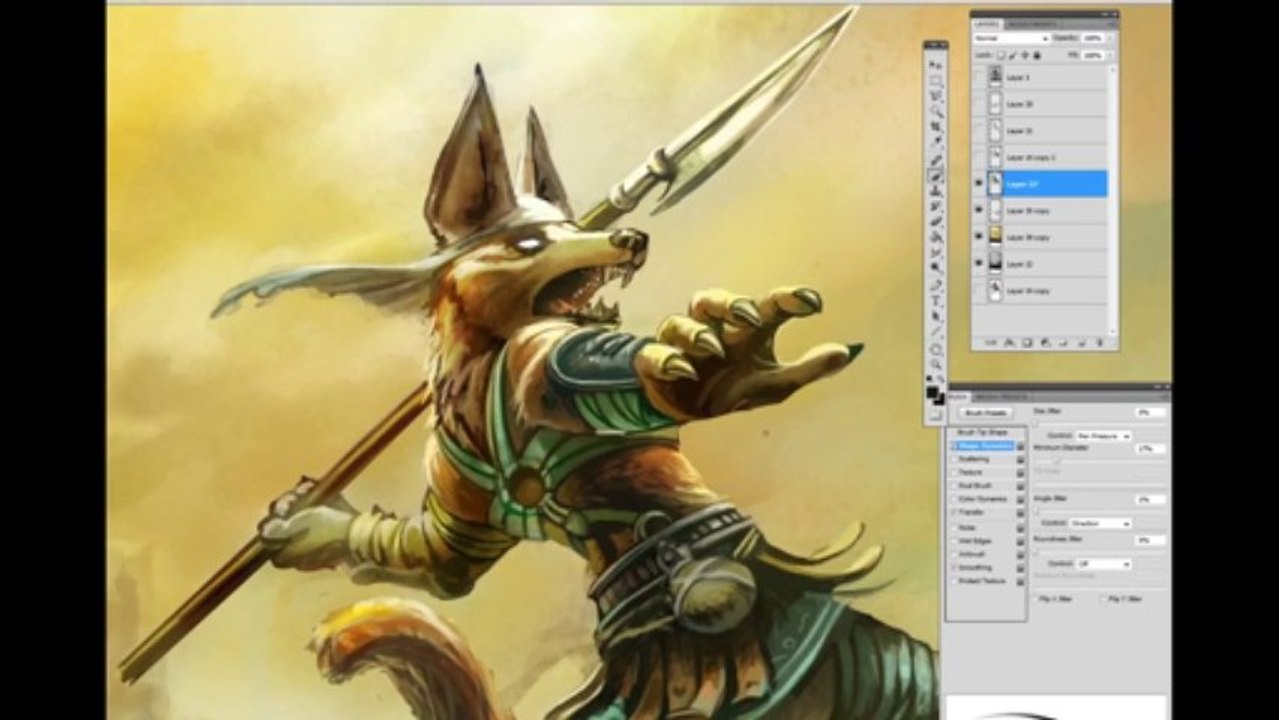Image resolution: width=1279 pixels, height=720 pixels.
Task: Lock image pixels with brush lock icon
Action: 1013,55
